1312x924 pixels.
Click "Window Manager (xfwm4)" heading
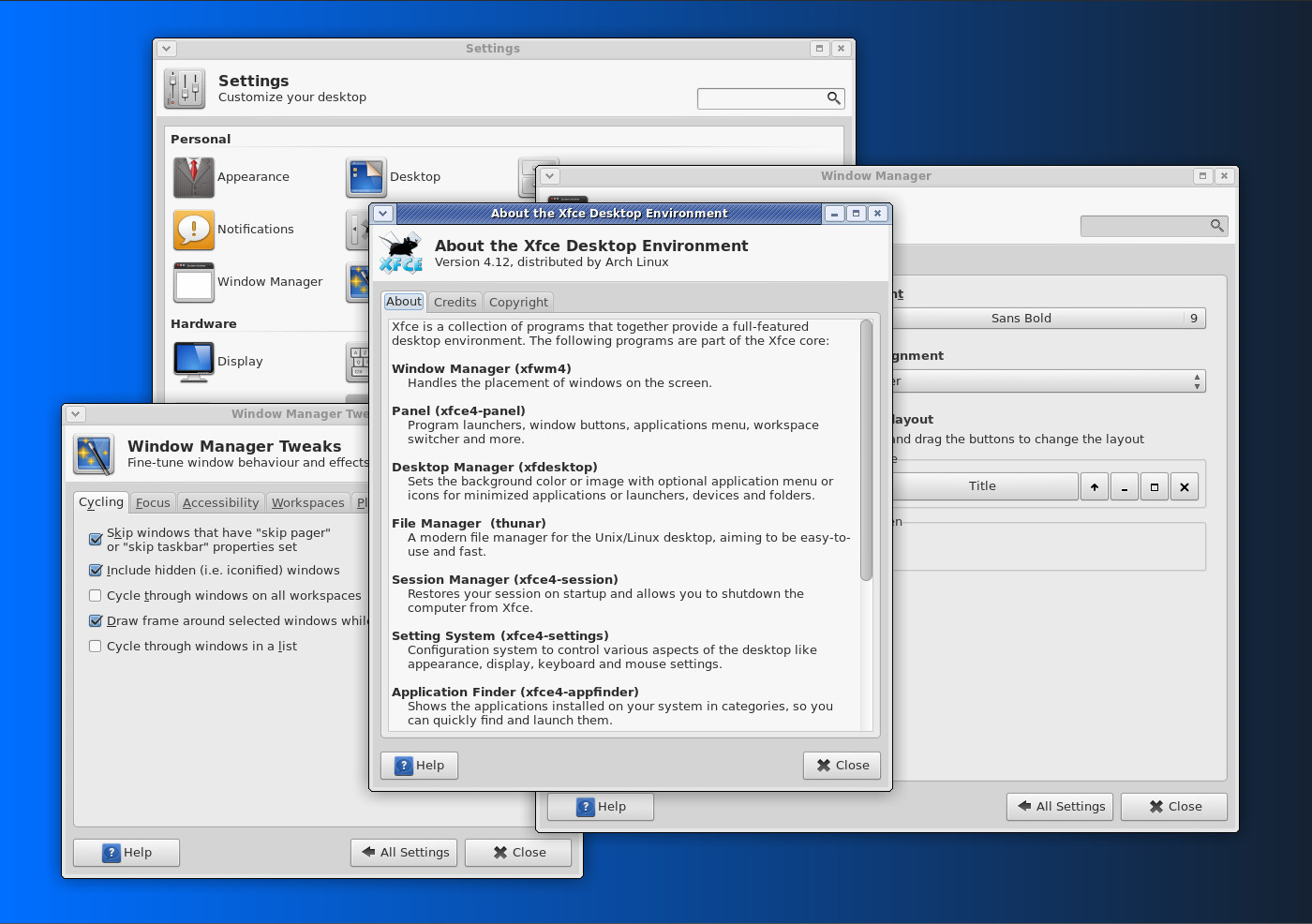(x=482, y=369)
